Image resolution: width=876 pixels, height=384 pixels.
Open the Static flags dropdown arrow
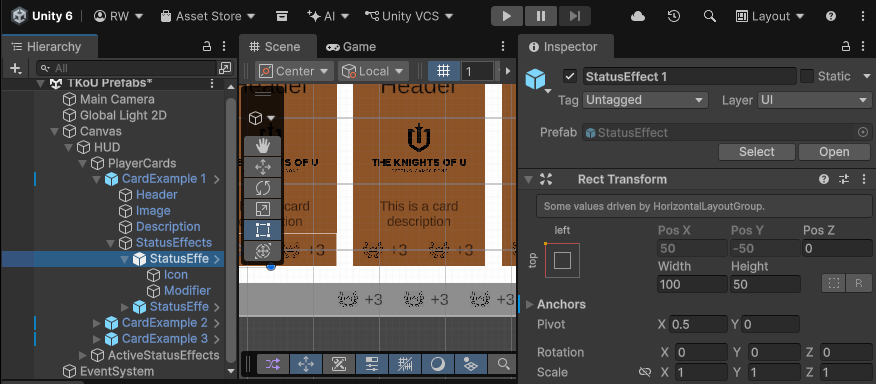[x=867, y=76]
